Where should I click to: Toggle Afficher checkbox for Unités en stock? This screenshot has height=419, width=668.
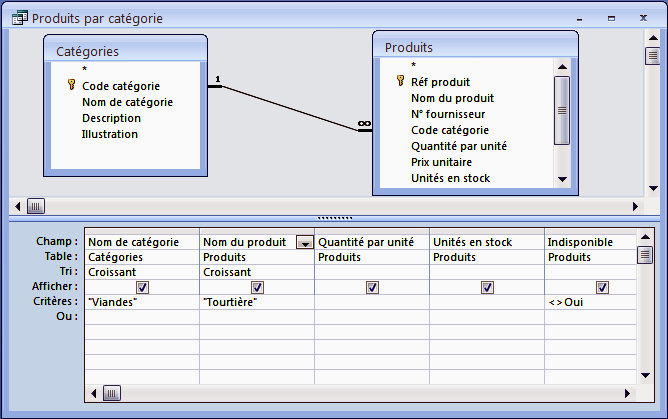pos(487,287)
